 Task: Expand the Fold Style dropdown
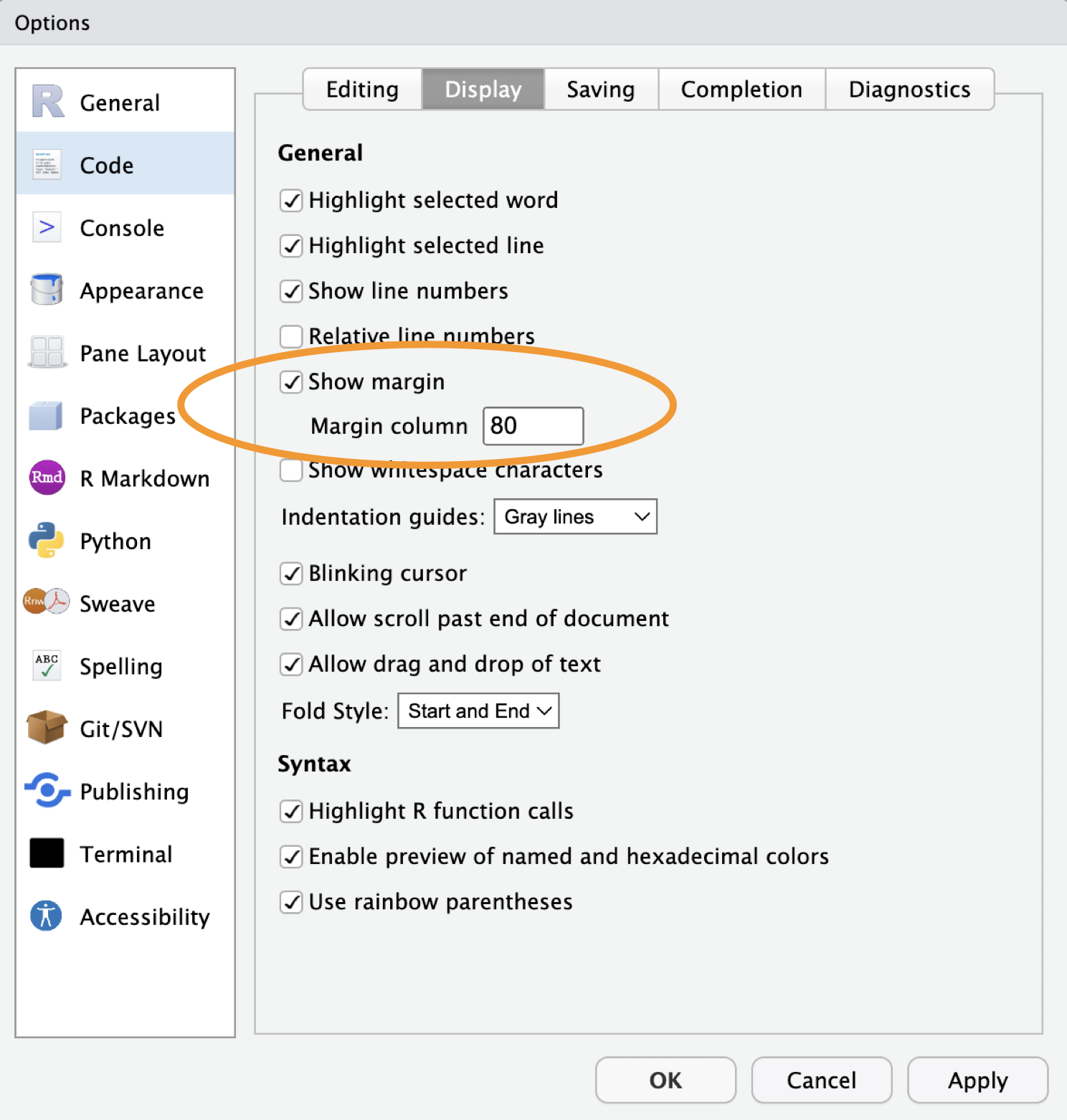click(x=478, y=711)
